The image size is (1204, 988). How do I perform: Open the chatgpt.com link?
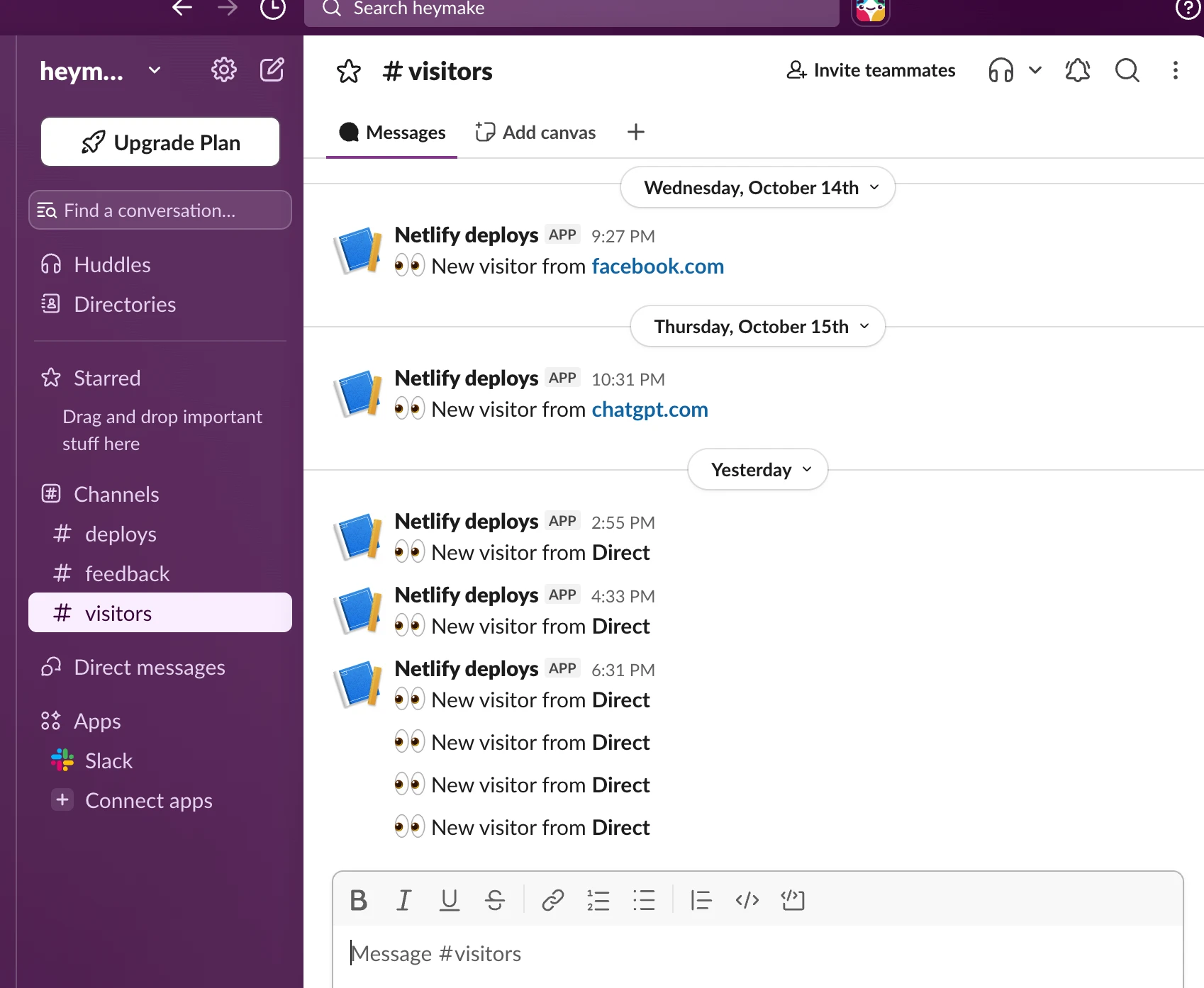pos(650,410)
